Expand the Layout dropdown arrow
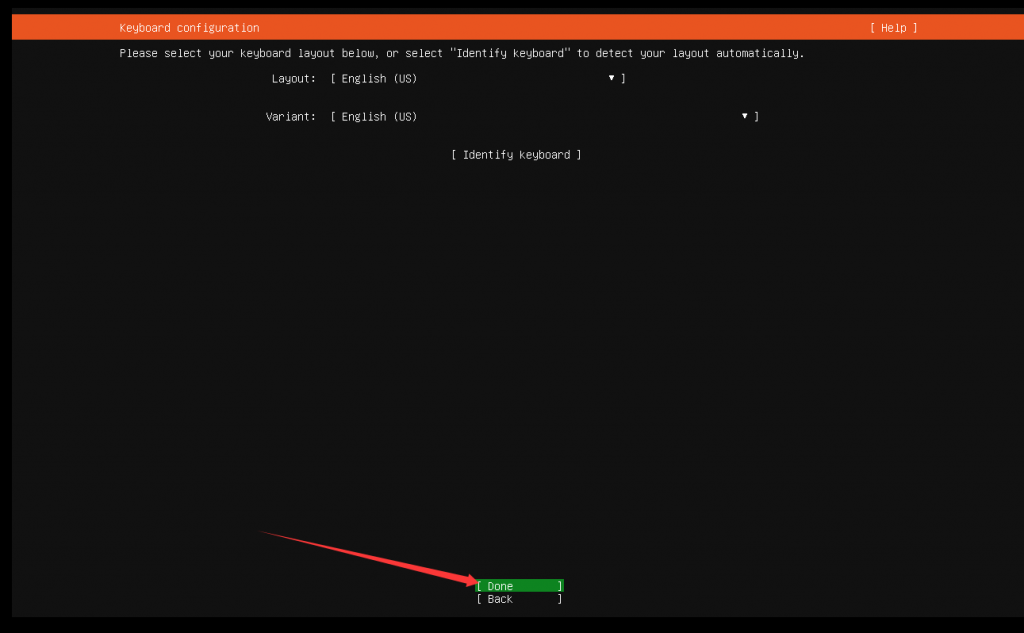The width and height of the screenshot is (1024, 633). pos(611,78)
